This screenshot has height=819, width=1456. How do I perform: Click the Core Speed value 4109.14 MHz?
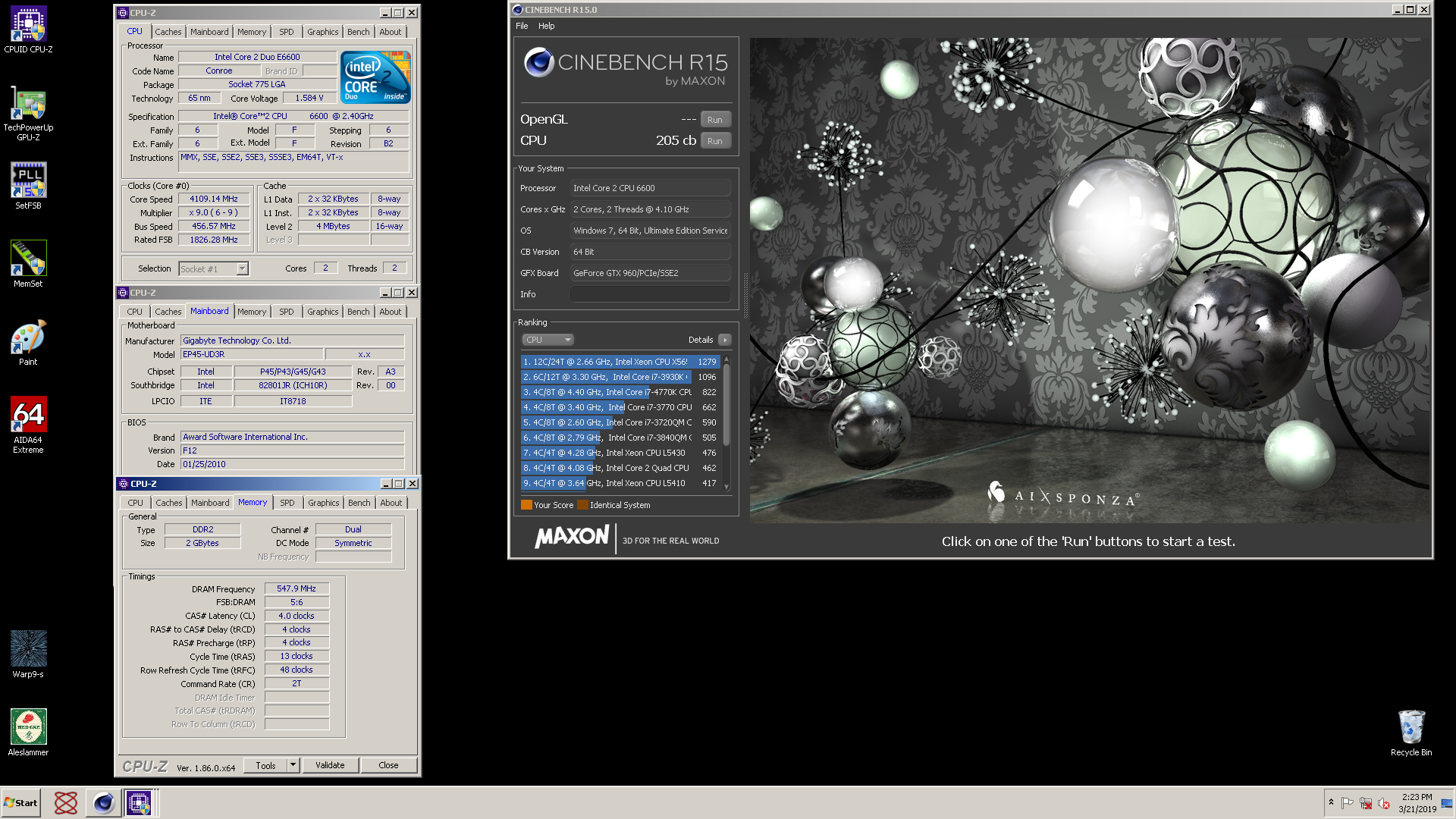pyautogui.click(x=214, y=199)
